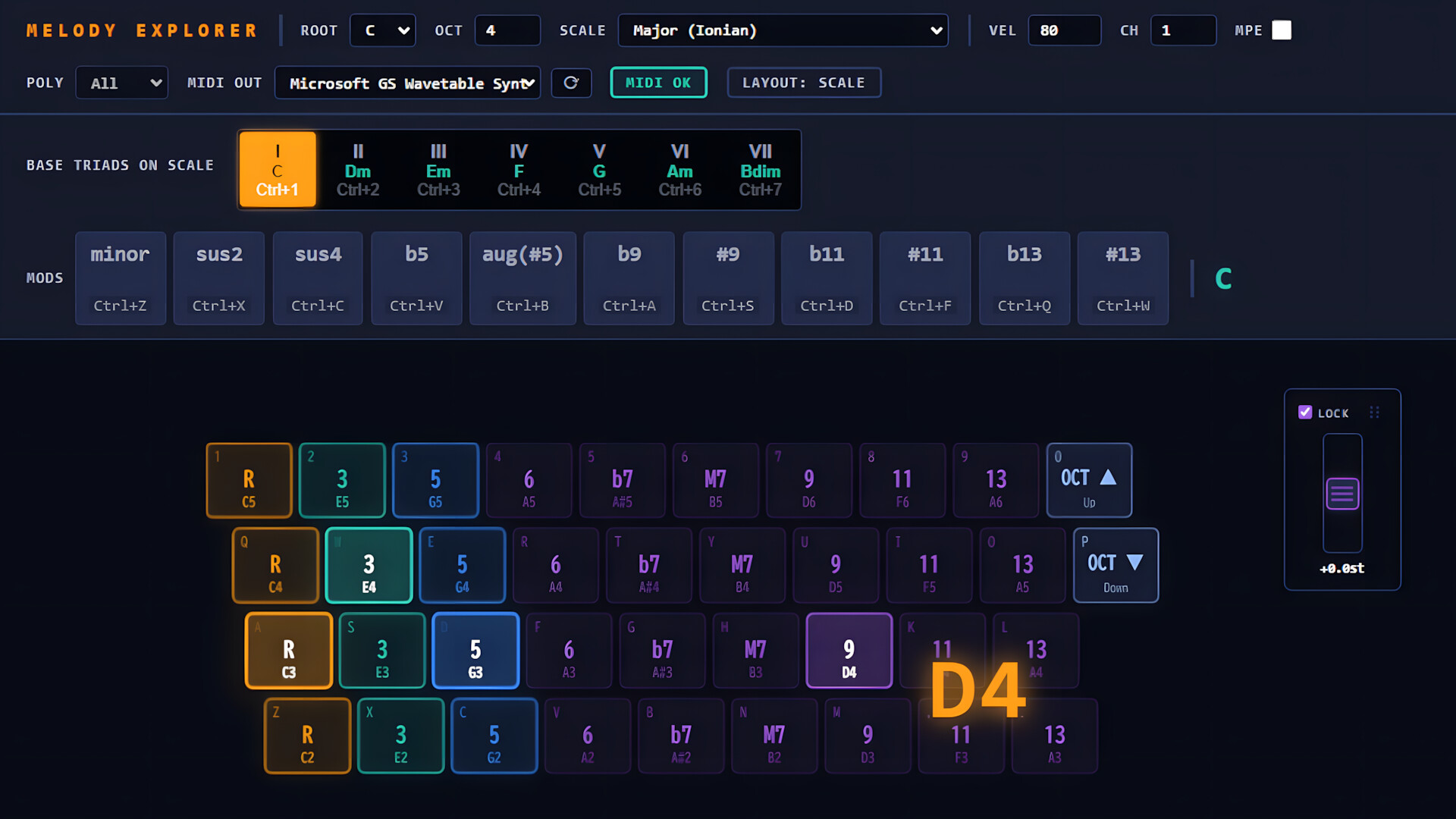1456x819 pixels.
Task: Toggle the #9 mod
Action: [x=728, y=278]
